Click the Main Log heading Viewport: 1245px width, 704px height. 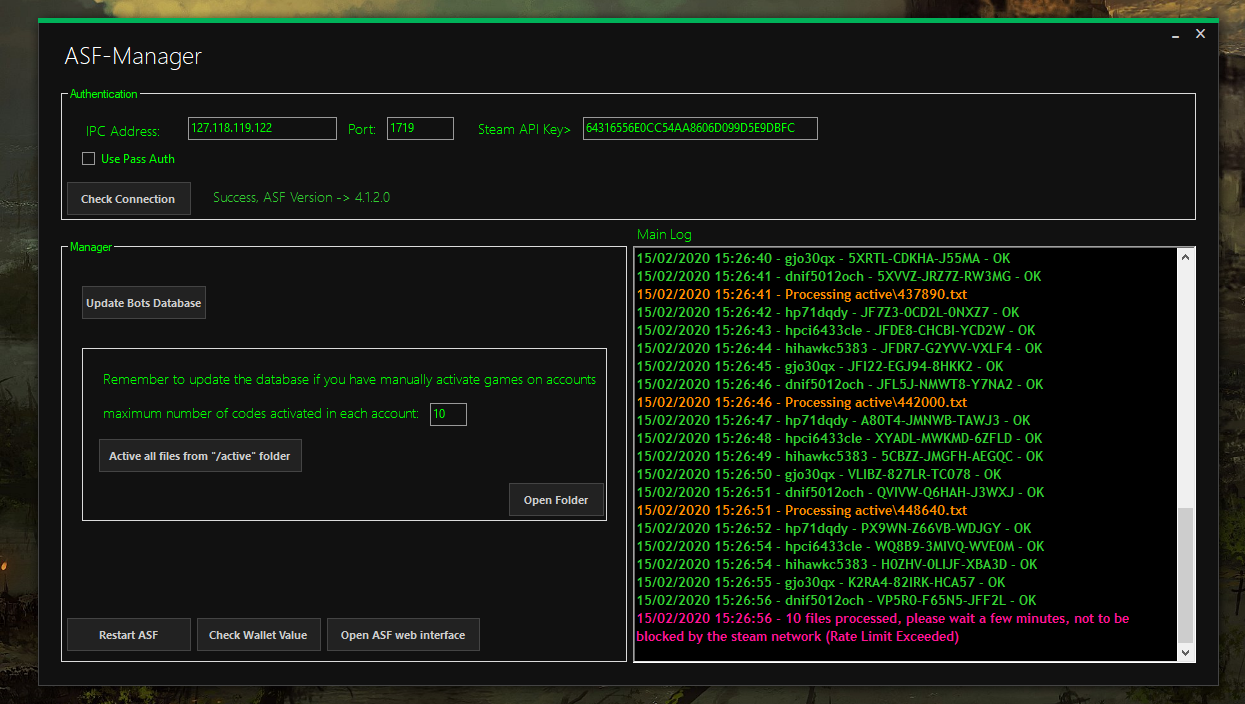coord(664,234)
